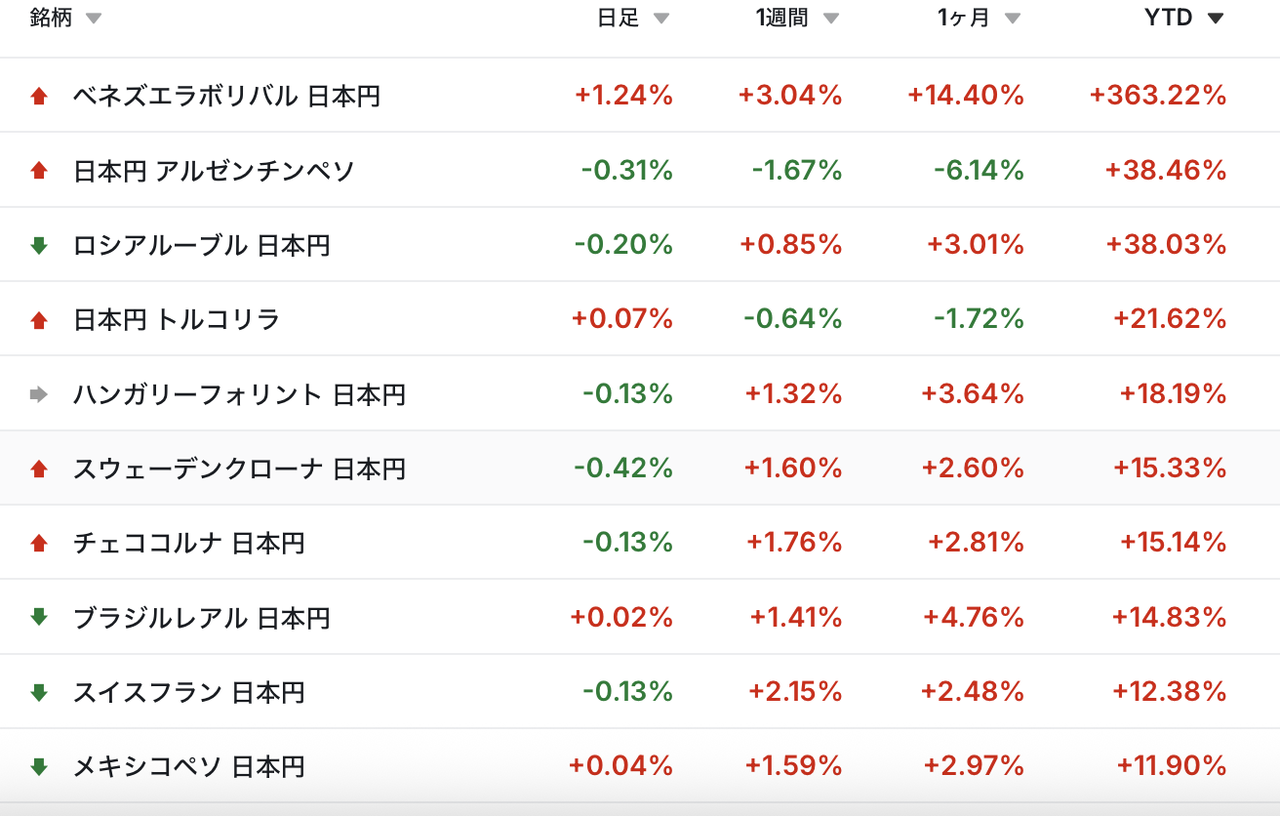Viewport: 1280px width, 816px height.
Task: Click red up arrow beside チェココルナ 日本円
Action: point(39,543)
